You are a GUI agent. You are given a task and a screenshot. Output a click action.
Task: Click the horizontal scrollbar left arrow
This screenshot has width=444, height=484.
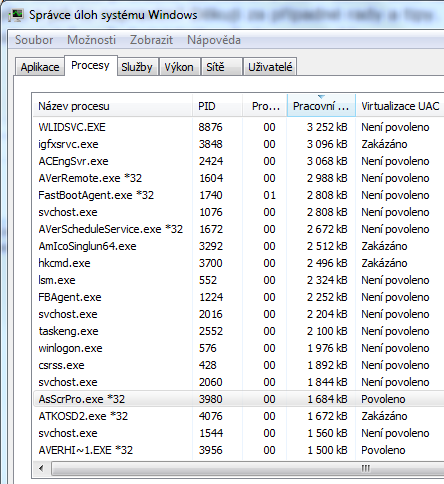pyautogui.click(x=41, y=468)
